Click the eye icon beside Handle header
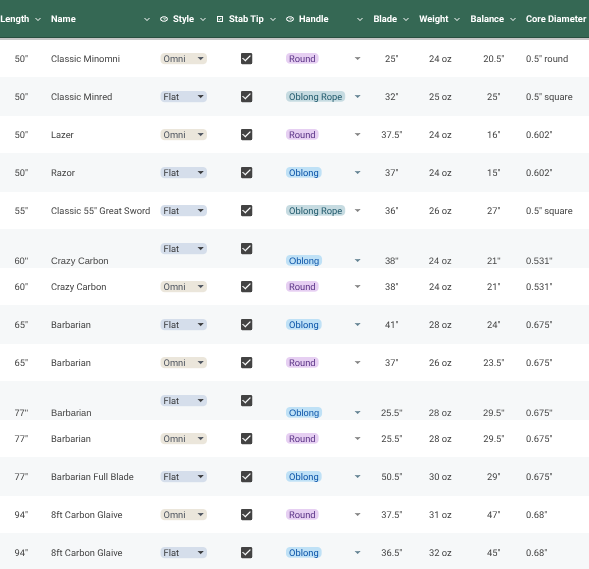 pyautogui.click(x=290, y=19)
